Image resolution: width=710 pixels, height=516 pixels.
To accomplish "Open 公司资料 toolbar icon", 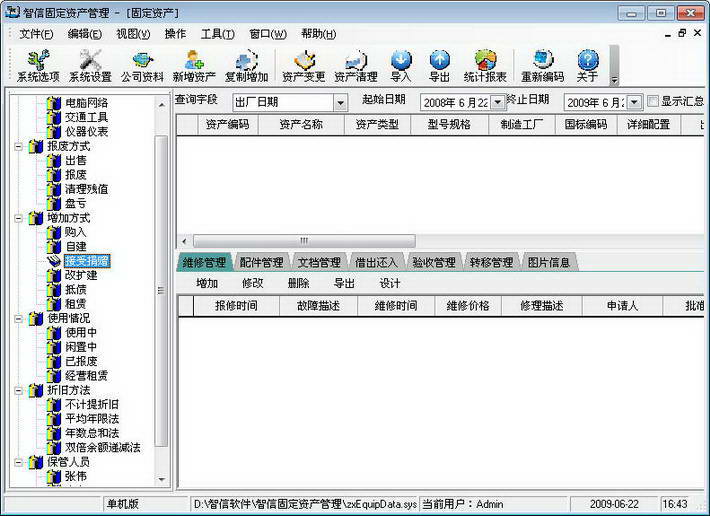I will coord(142,66).
